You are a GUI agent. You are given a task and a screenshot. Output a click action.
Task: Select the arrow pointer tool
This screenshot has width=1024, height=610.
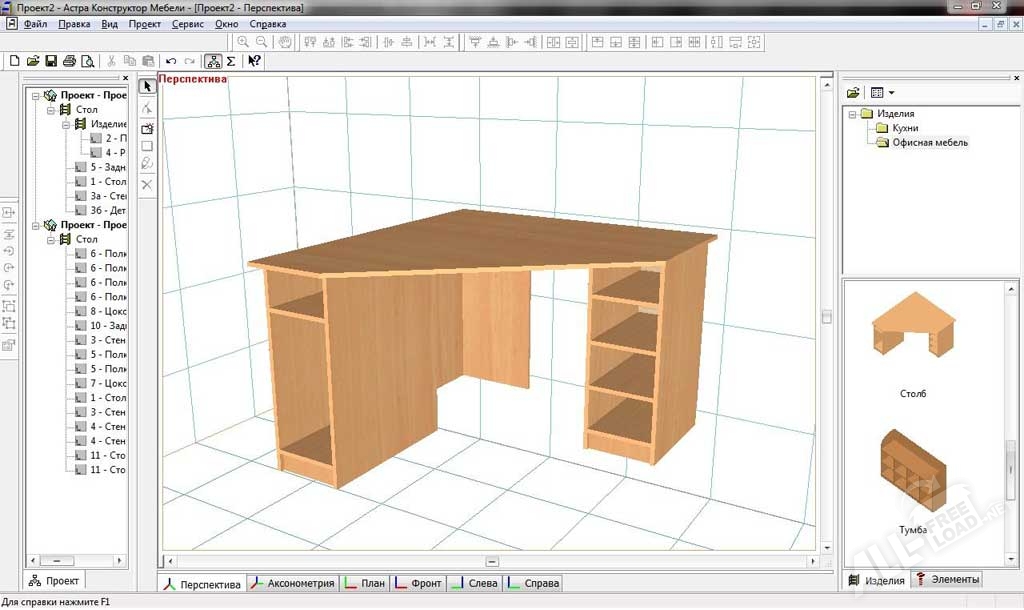tap(147, 87)
